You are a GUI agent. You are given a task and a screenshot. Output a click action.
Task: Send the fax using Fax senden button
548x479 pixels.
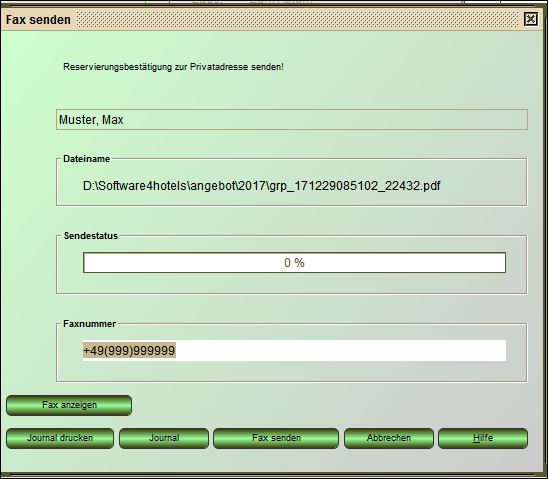[x=276, y=438]
